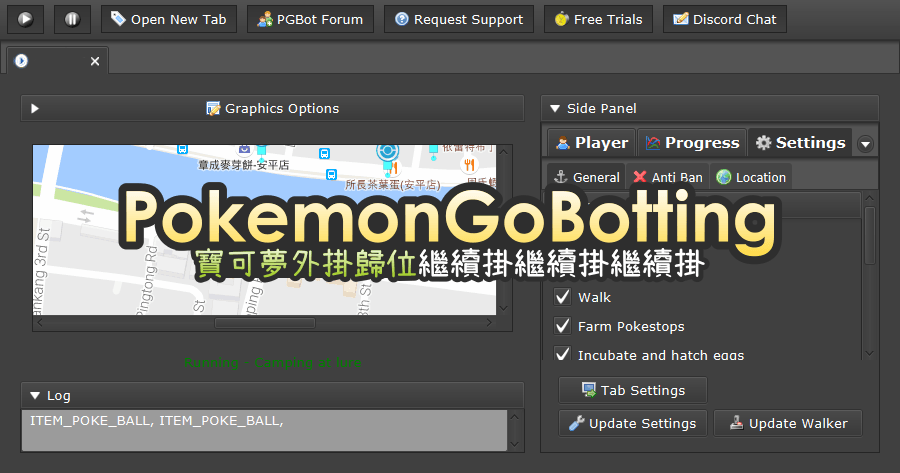Image resolution: width=900 pixels, height=473 pixels.
Task: Click the Update Settings button
Action: point(633,424)
